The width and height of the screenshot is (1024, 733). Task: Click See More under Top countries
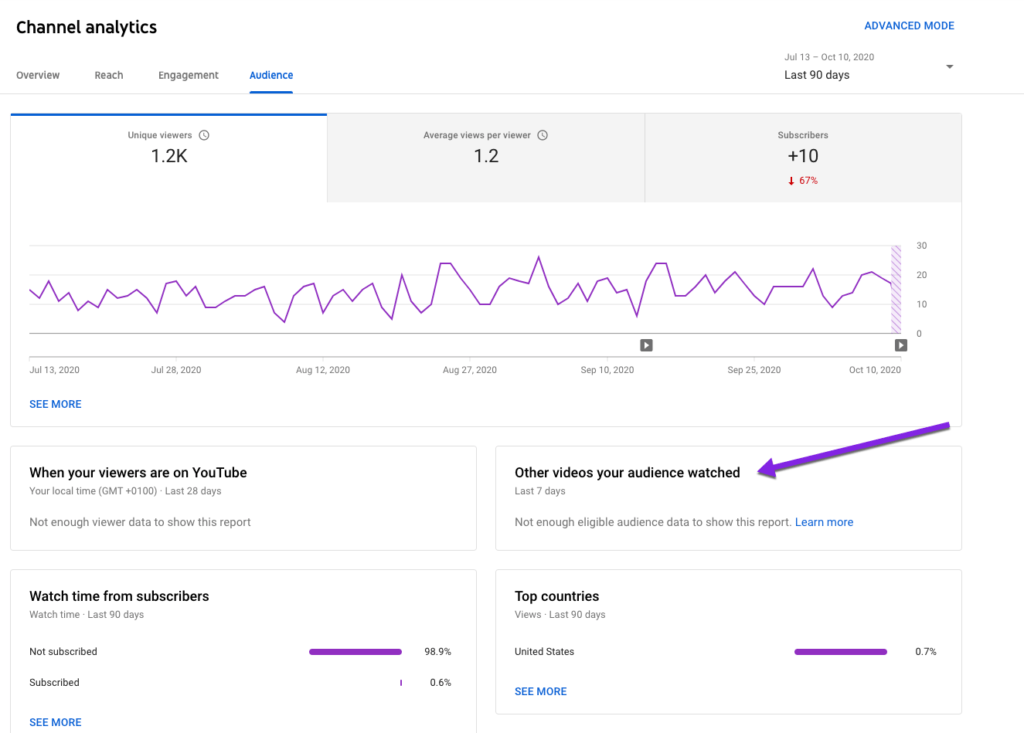tap(540, 691)
